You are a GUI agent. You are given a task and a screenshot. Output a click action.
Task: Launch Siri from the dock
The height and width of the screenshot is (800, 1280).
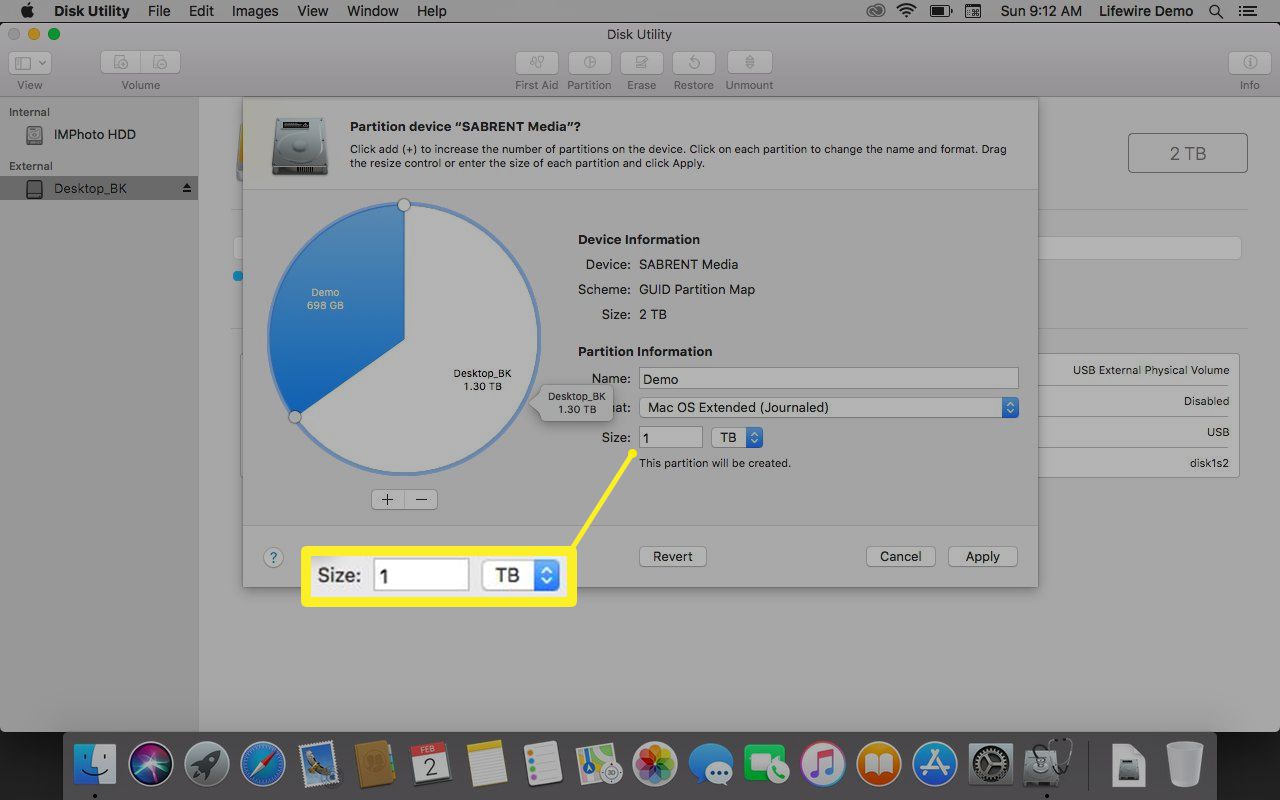(x=151, y=765)
